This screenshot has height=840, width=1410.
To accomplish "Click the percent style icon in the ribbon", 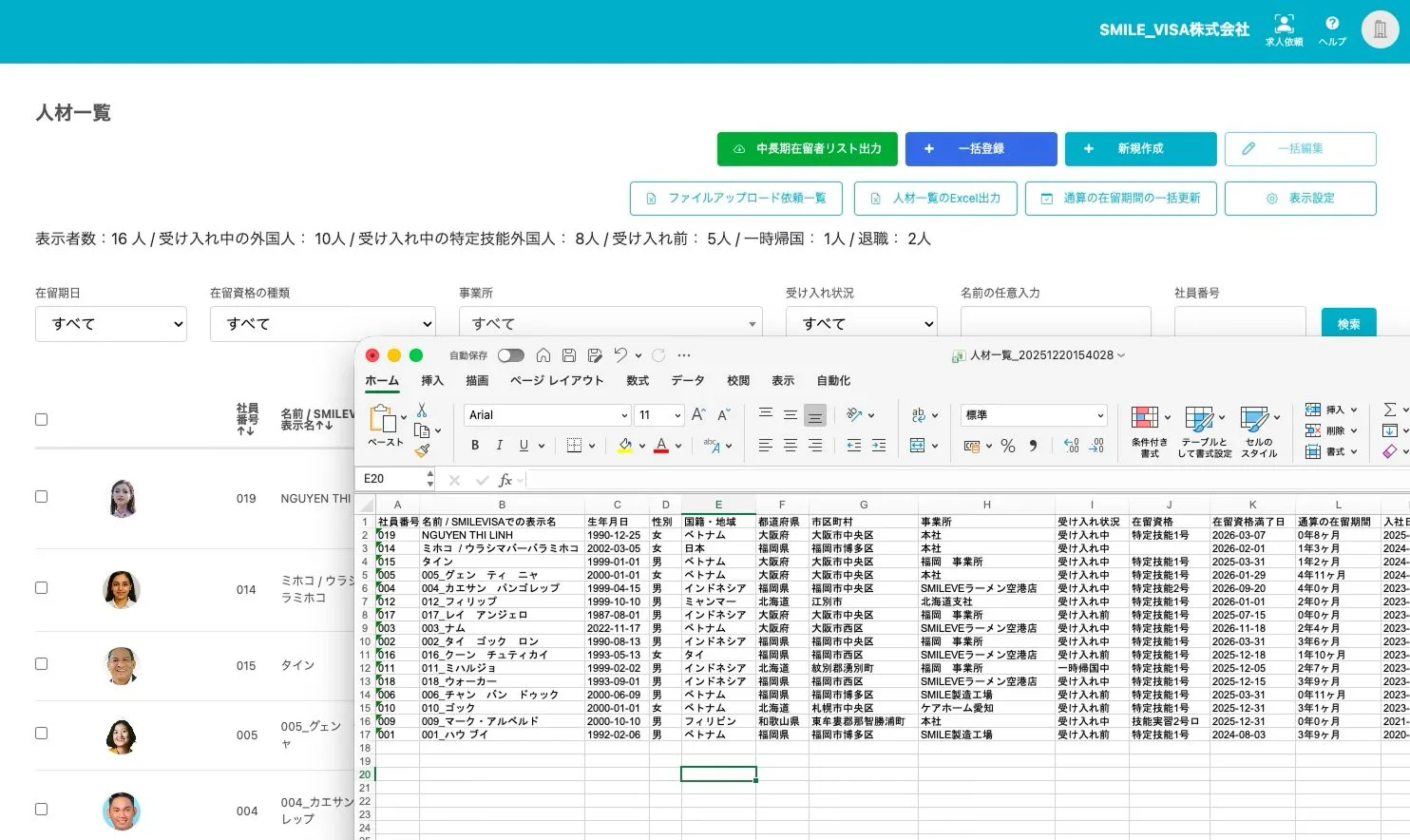I will (x=1008, y=447).
